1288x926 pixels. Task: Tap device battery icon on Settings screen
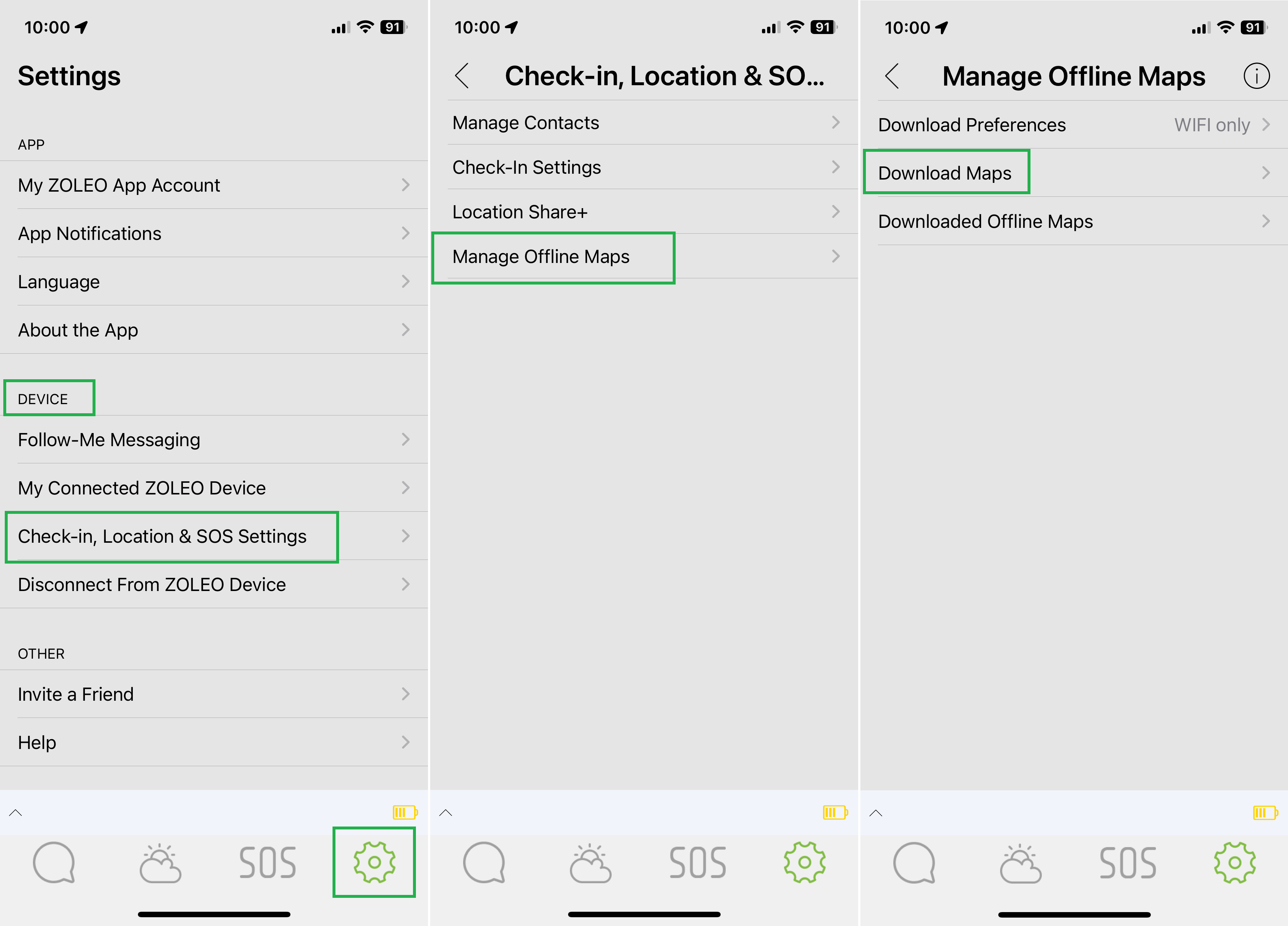[x=405, y=813]
